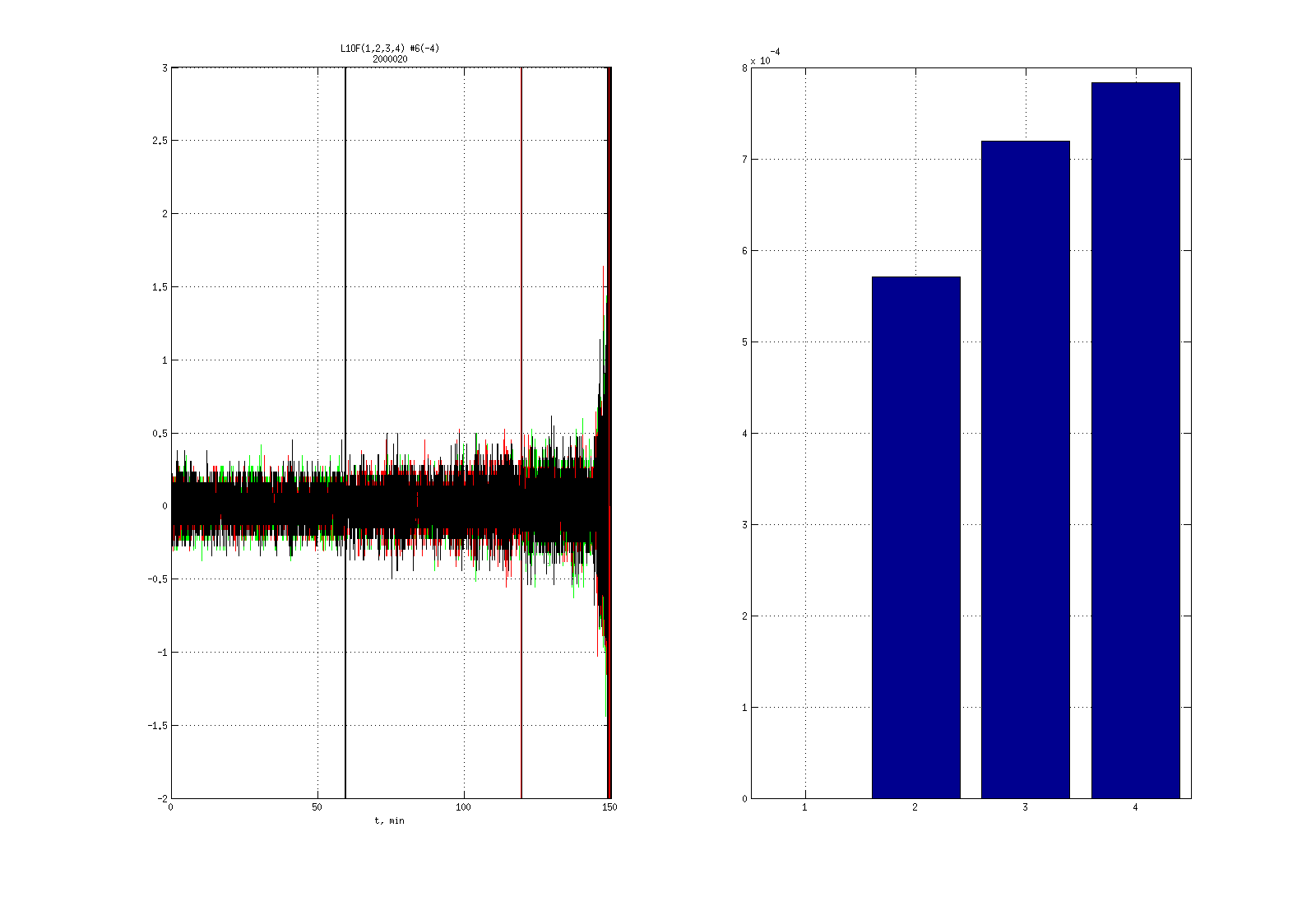Click the 't, min' x-axis label
1316x897 pixels.
tap(390, 820)
